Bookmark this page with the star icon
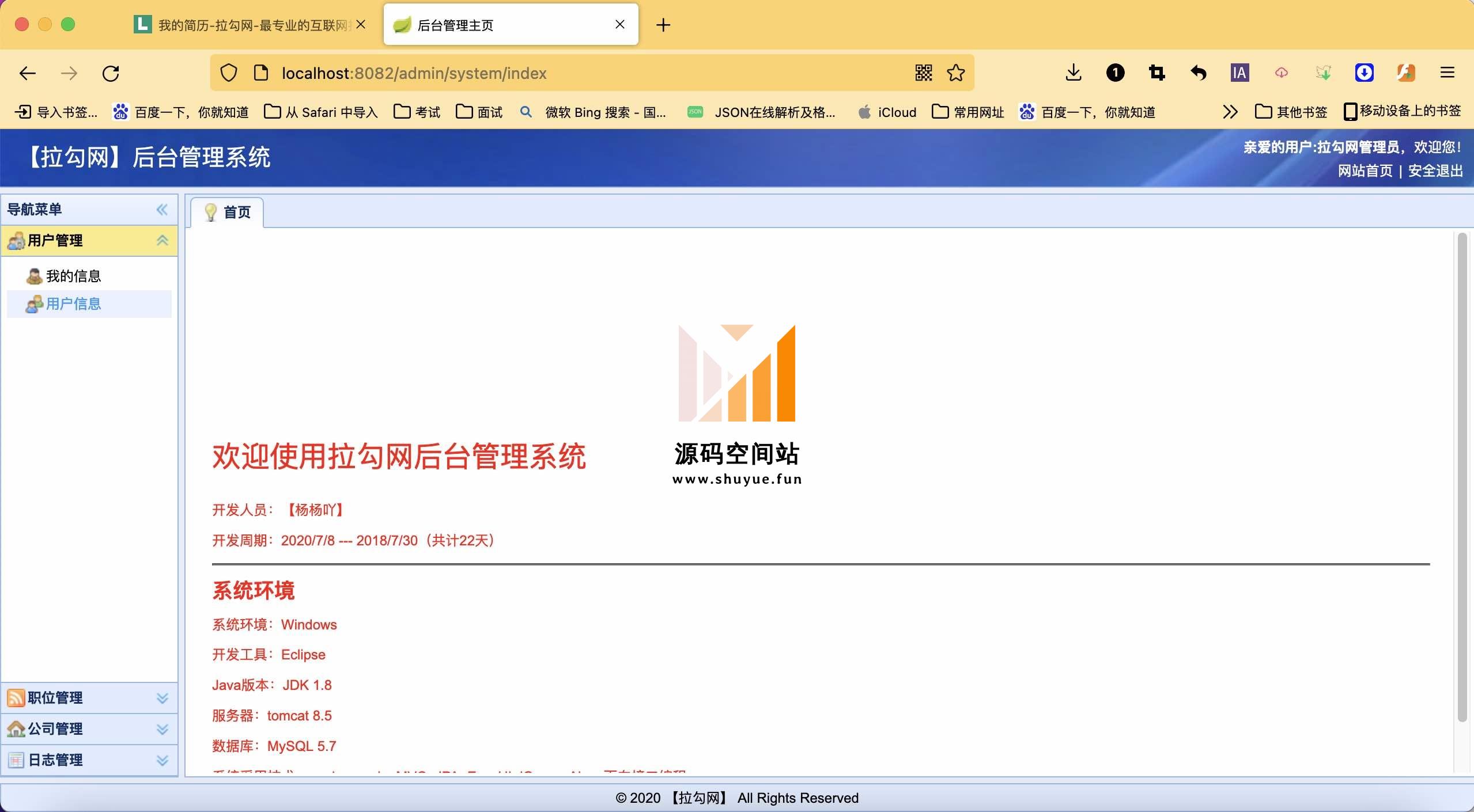This screenshot has width=1474, height=812. 955,73
